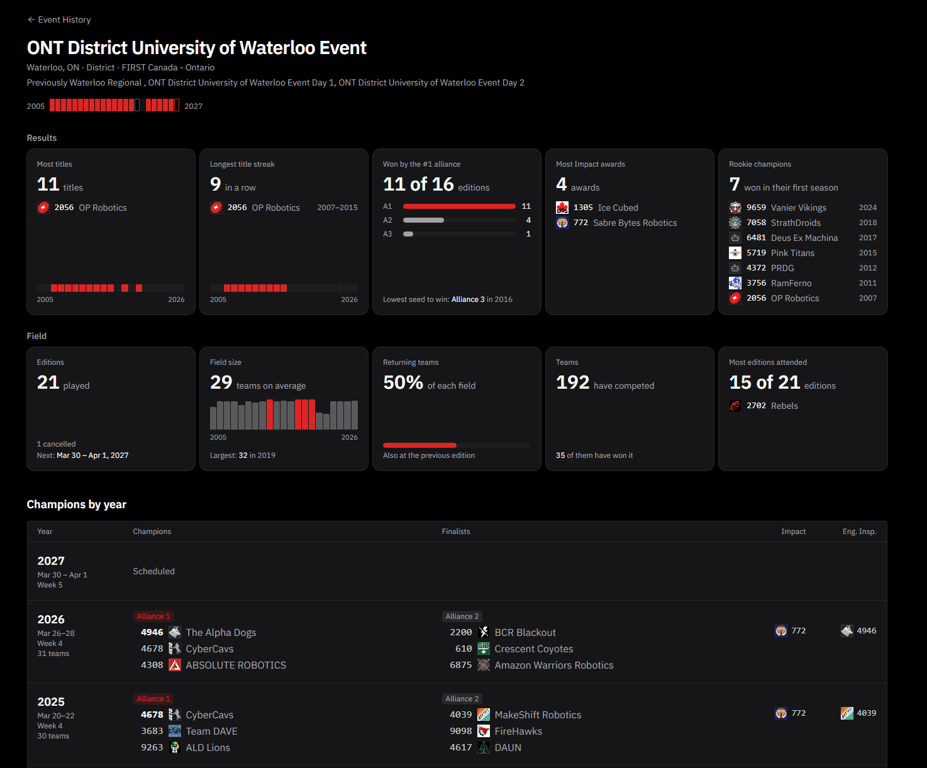This screenshot has width=927, height=768.
Task: Click the Vanier Vikings team logo
Action: click(735, 208)
